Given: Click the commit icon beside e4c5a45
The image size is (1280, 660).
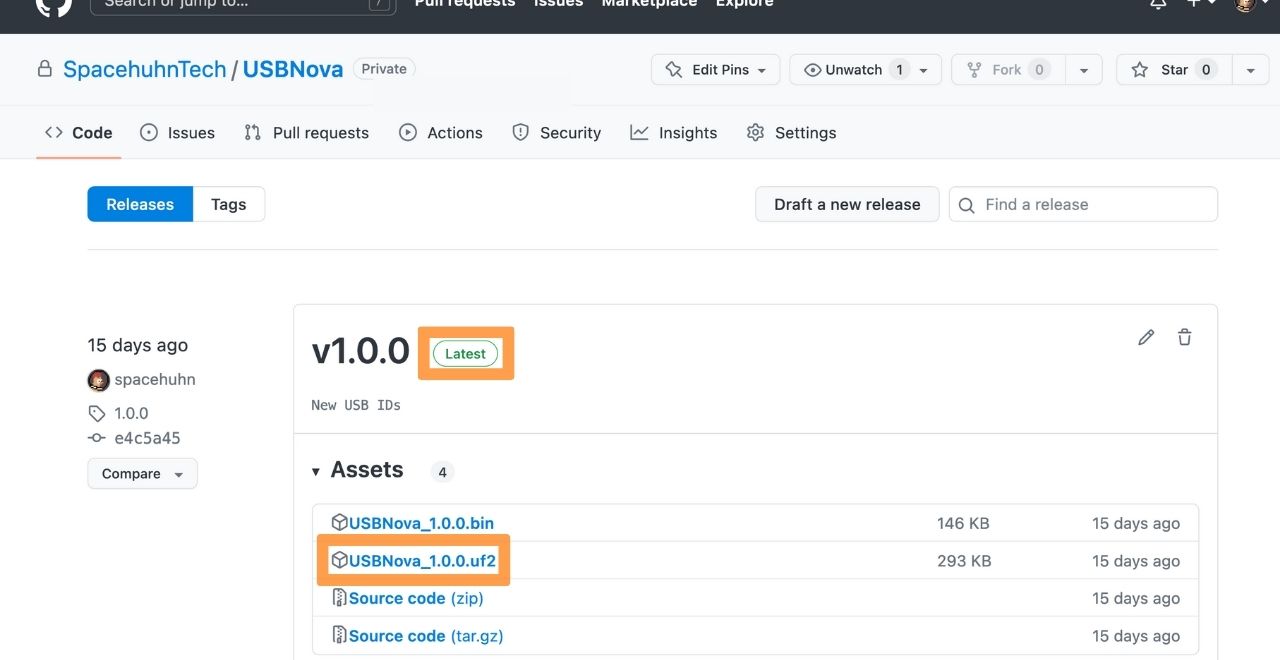Looking at the screenshot, I should [x=96, y=438].
